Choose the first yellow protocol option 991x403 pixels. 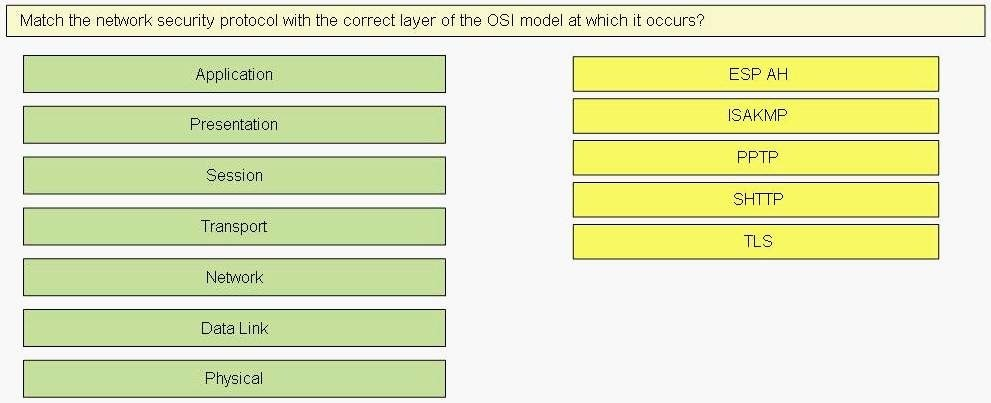756,74
